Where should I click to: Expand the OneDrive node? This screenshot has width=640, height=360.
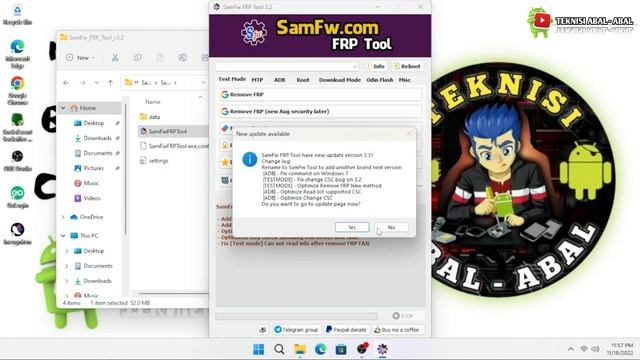pyautogui.click(x=63, y=217)
